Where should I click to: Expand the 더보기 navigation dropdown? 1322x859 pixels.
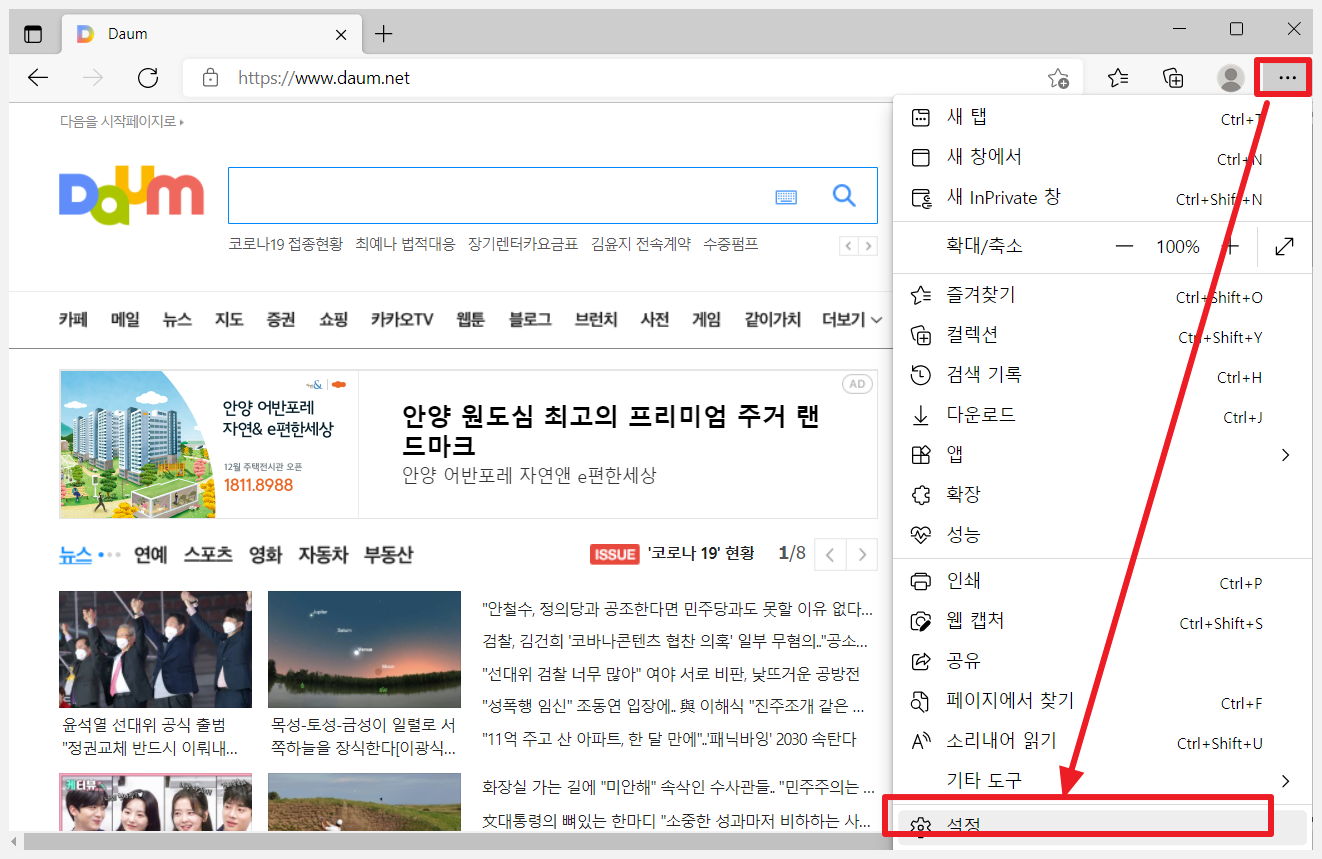[852, 320]
